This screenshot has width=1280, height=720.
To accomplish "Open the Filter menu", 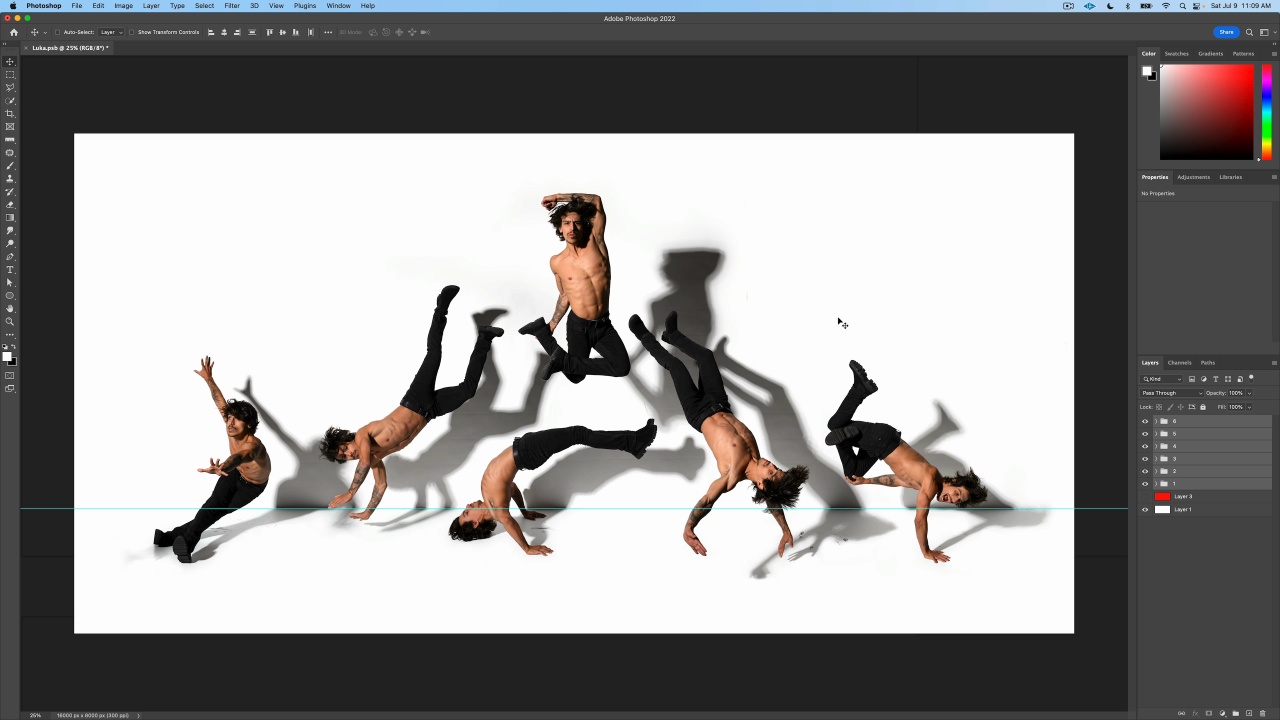I will click(232, 6).
